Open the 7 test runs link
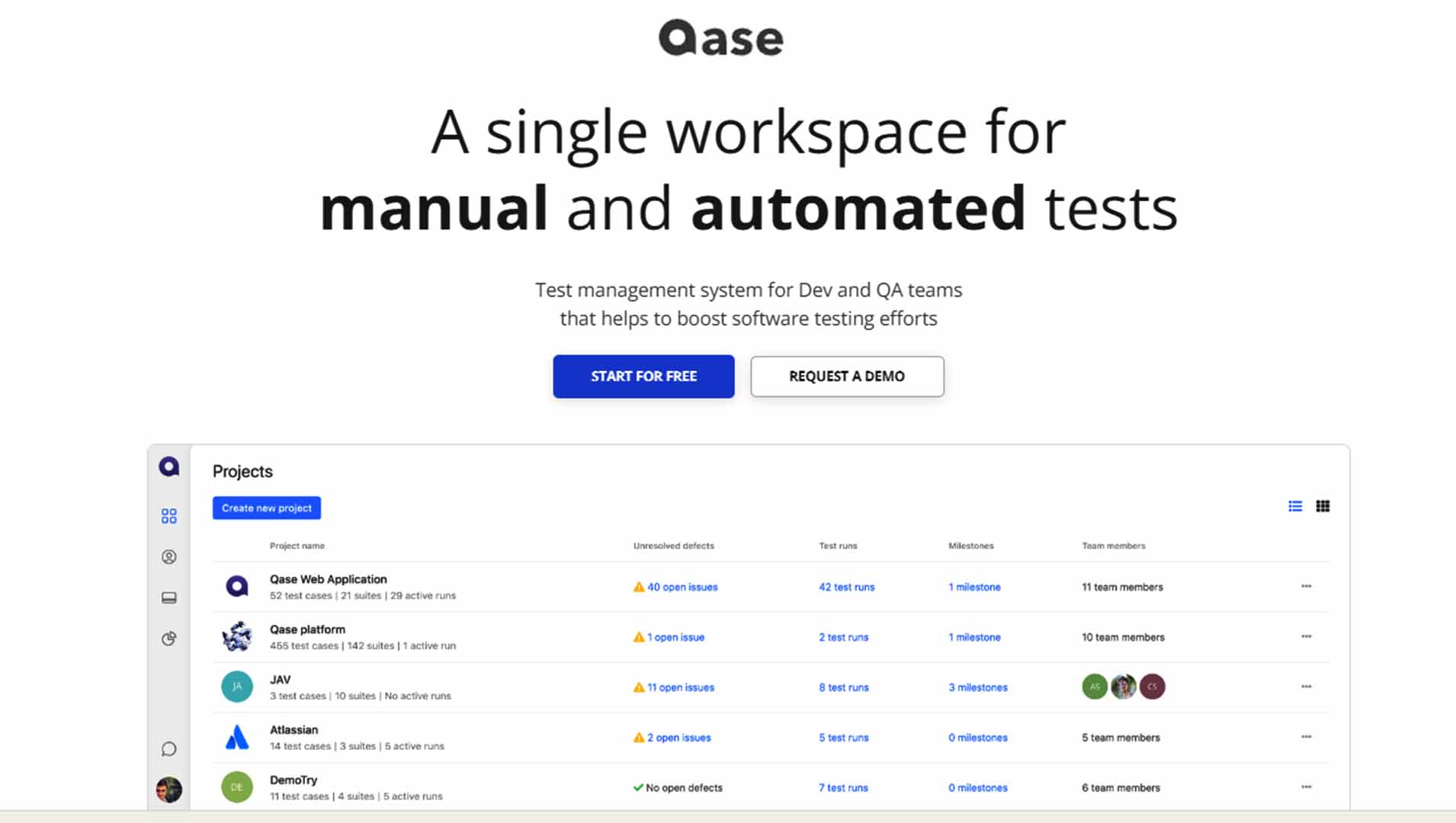 843,788
